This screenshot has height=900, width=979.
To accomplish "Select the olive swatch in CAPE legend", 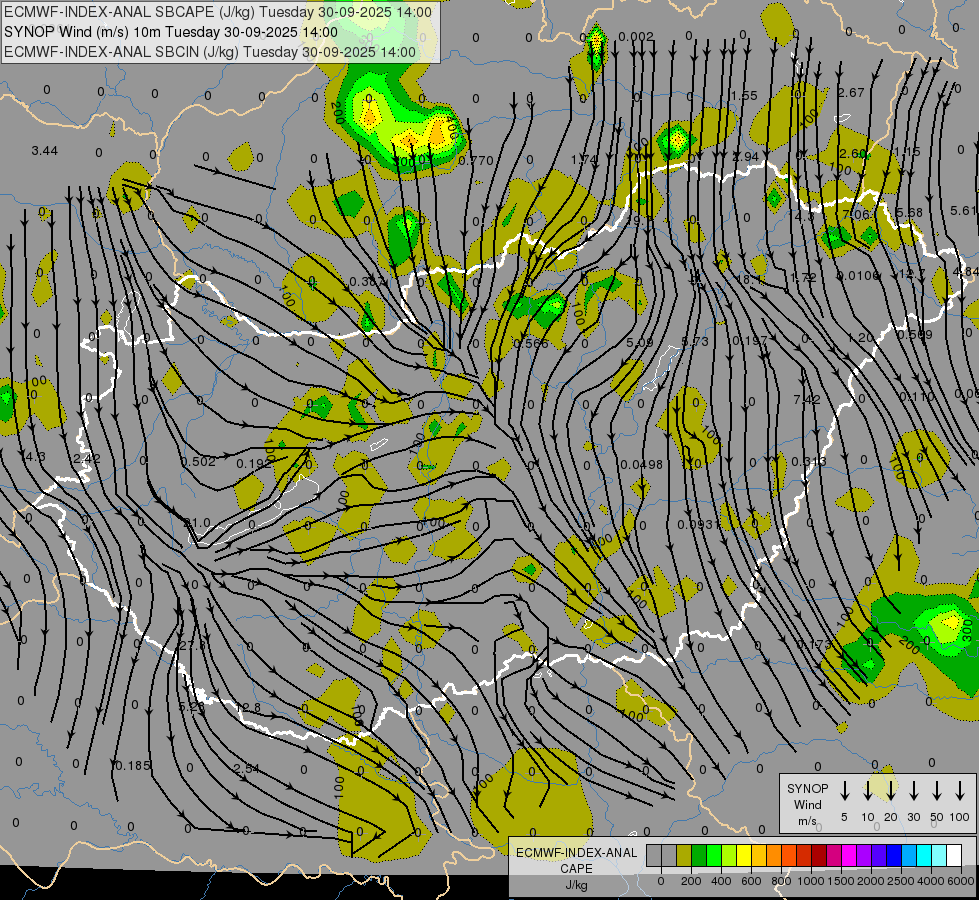I will click(684, 855).
